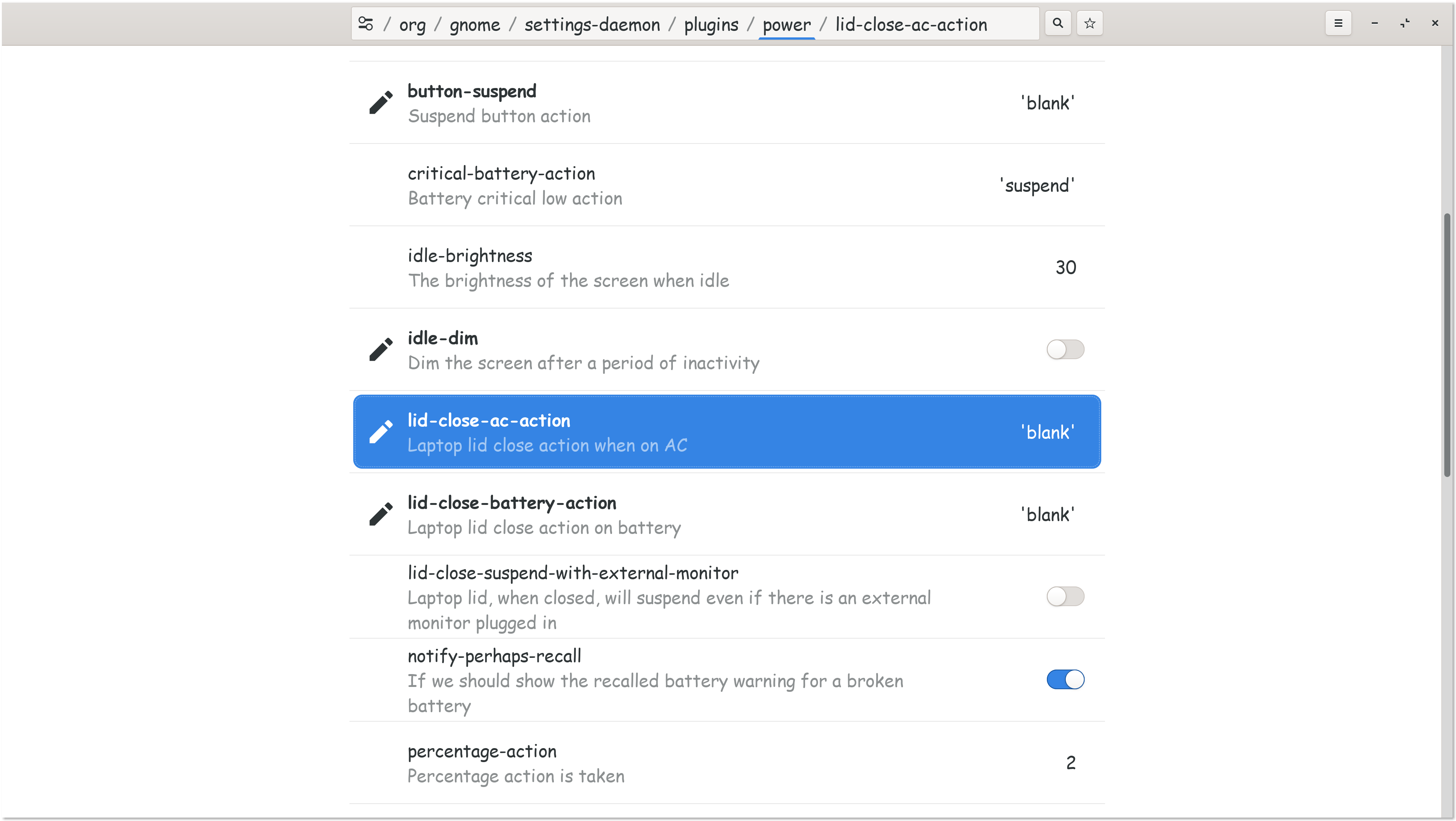Screen dimensions: 1456x821
Task: Jump to the gnome path segment
Action: pyautogui.click(x=475, y=25)
